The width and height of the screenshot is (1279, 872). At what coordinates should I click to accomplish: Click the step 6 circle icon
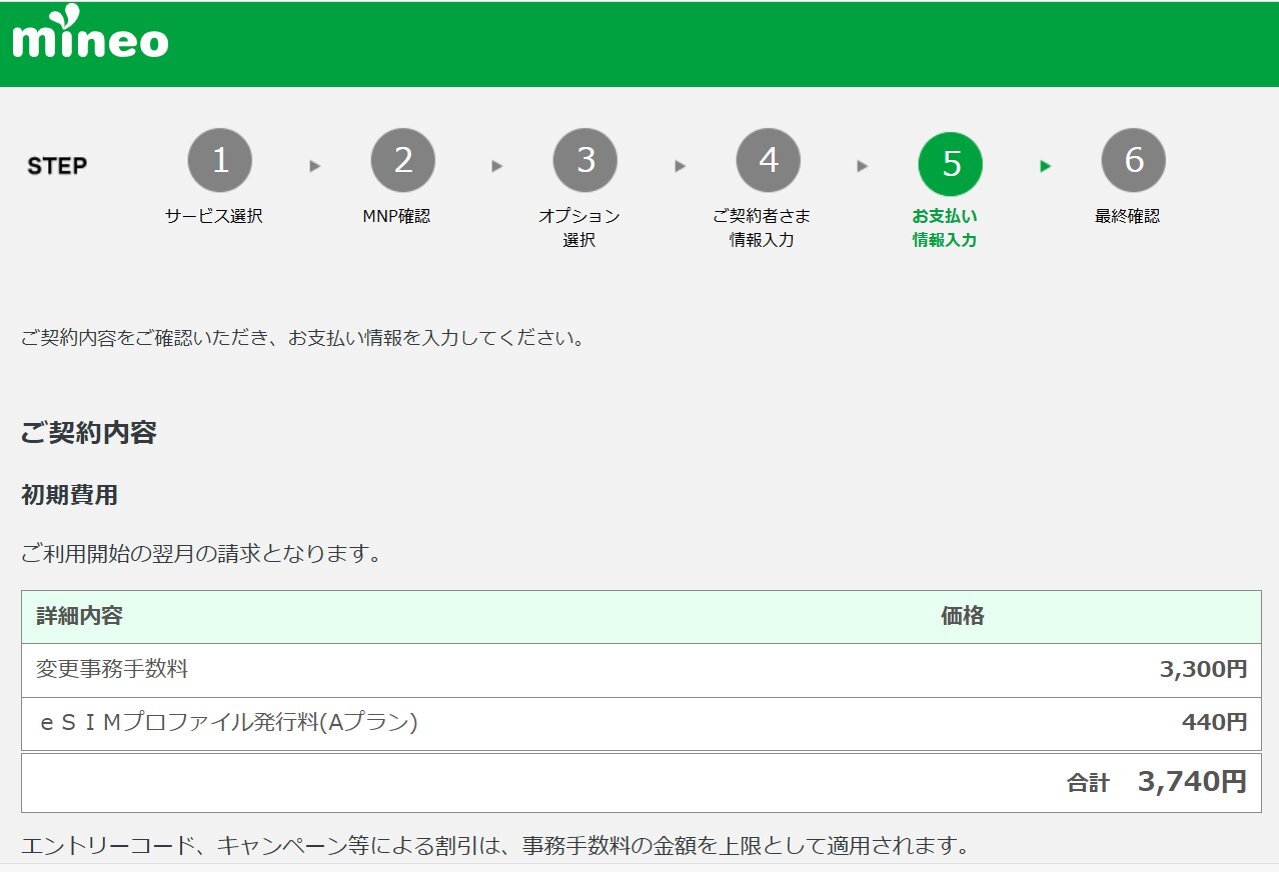[1133, 161]
